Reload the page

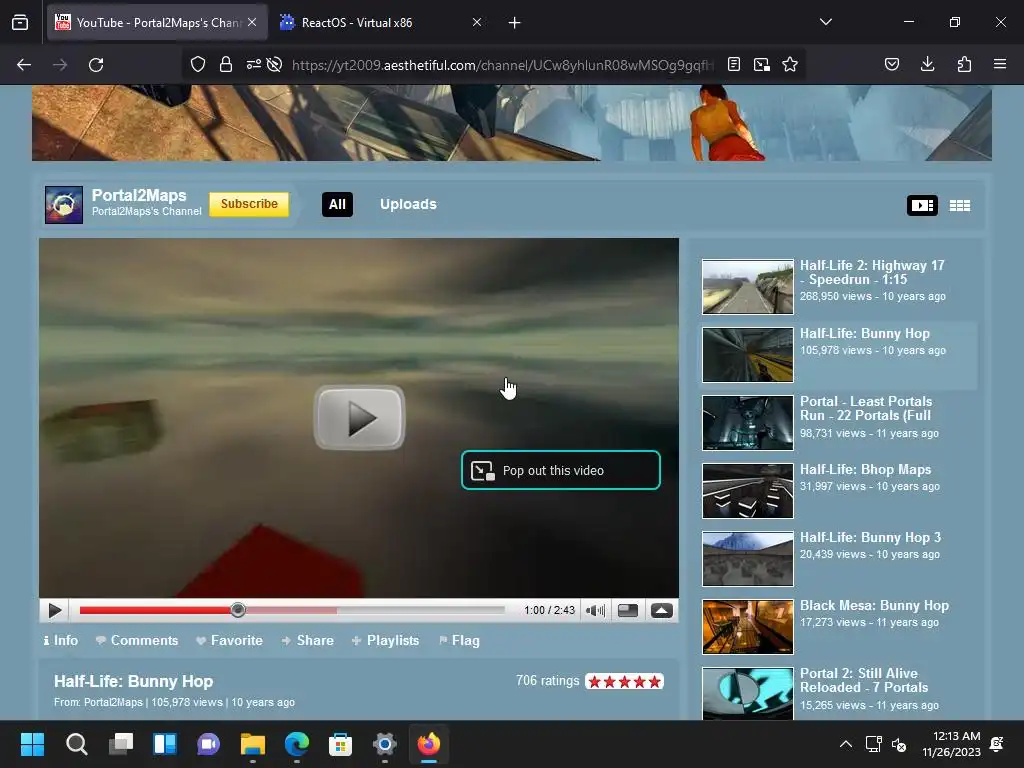coord(96,65)
